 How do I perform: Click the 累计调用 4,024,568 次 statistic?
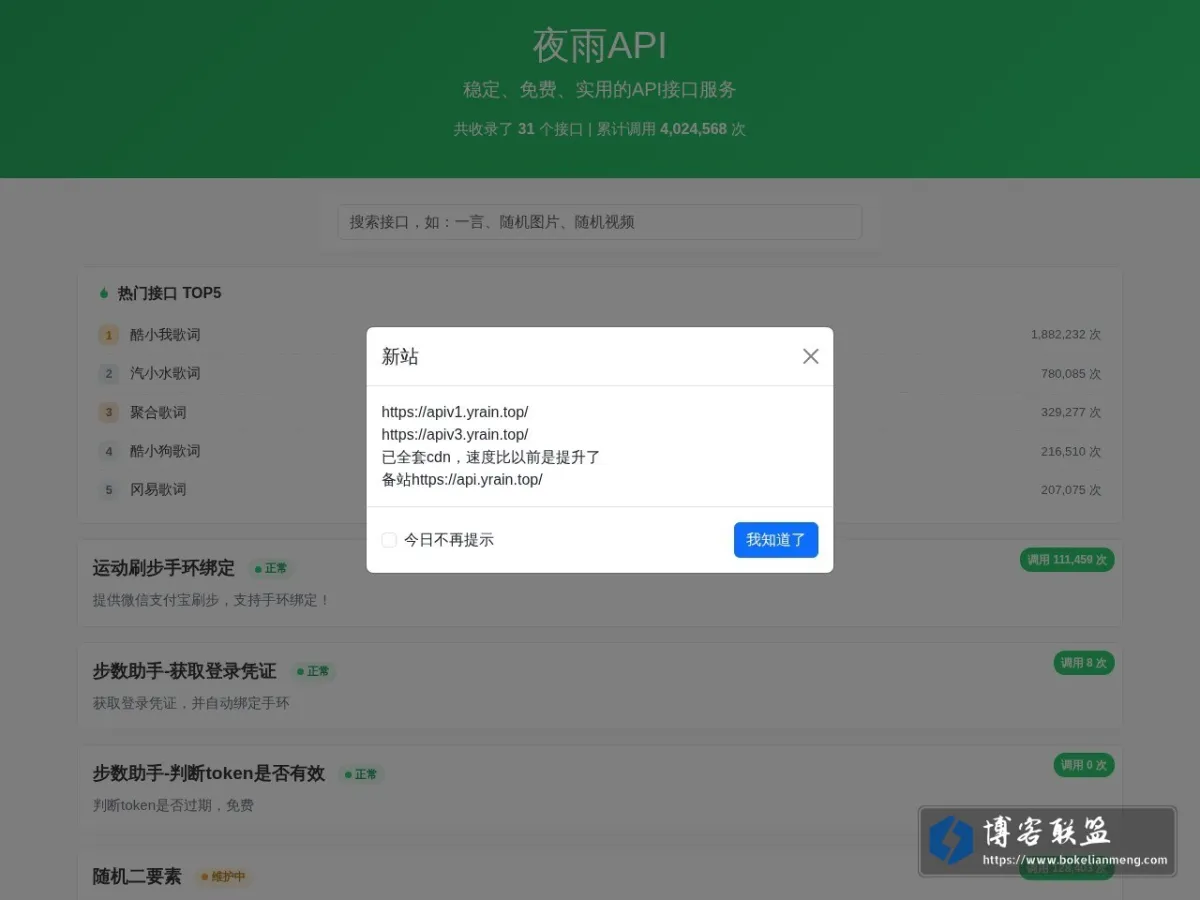point(671,129)
